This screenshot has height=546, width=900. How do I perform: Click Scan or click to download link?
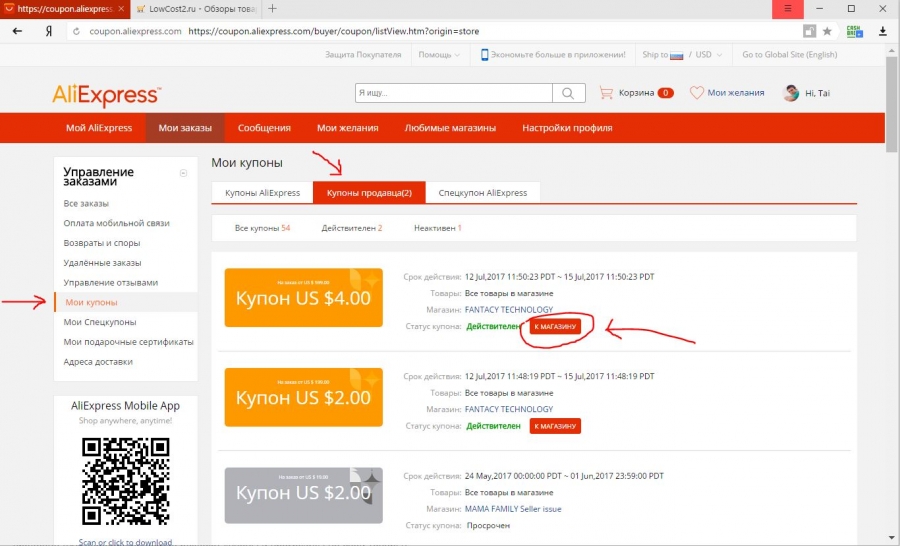(125, 542)
